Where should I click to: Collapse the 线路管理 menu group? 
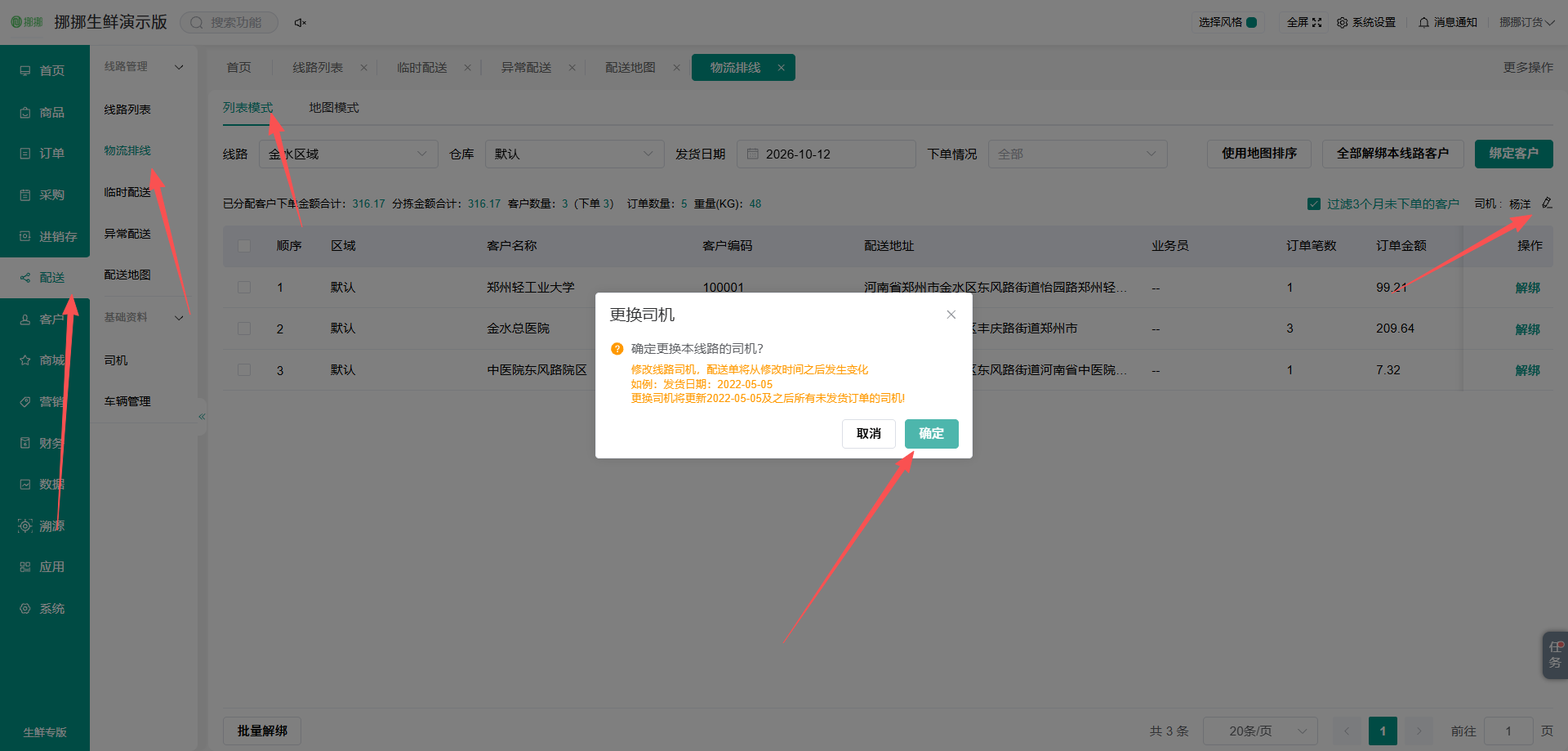[x=179, y=67]
